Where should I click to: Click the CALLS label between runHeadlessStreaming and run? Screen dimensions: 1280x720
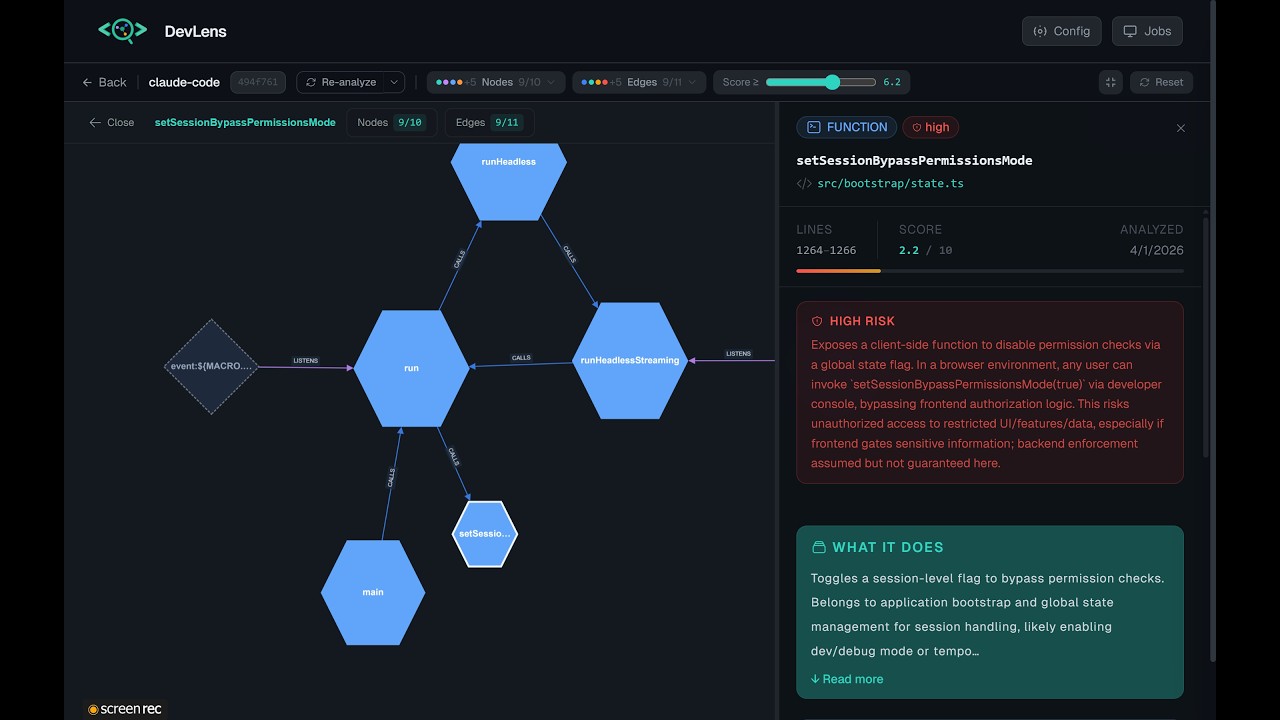(521, 357)
